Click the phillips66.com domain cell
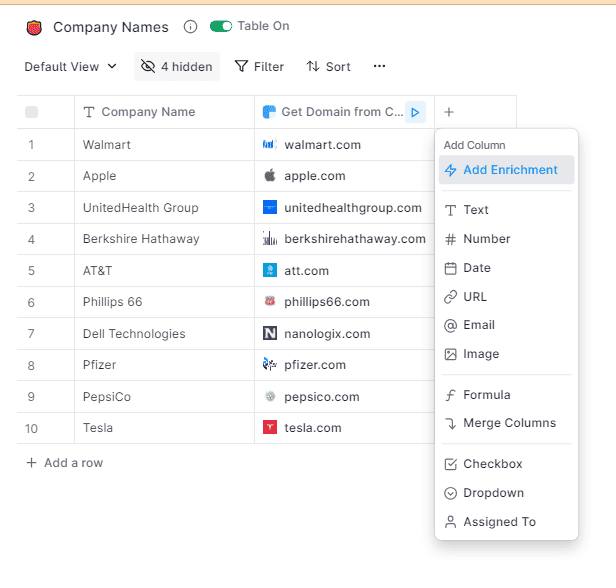 344,302
